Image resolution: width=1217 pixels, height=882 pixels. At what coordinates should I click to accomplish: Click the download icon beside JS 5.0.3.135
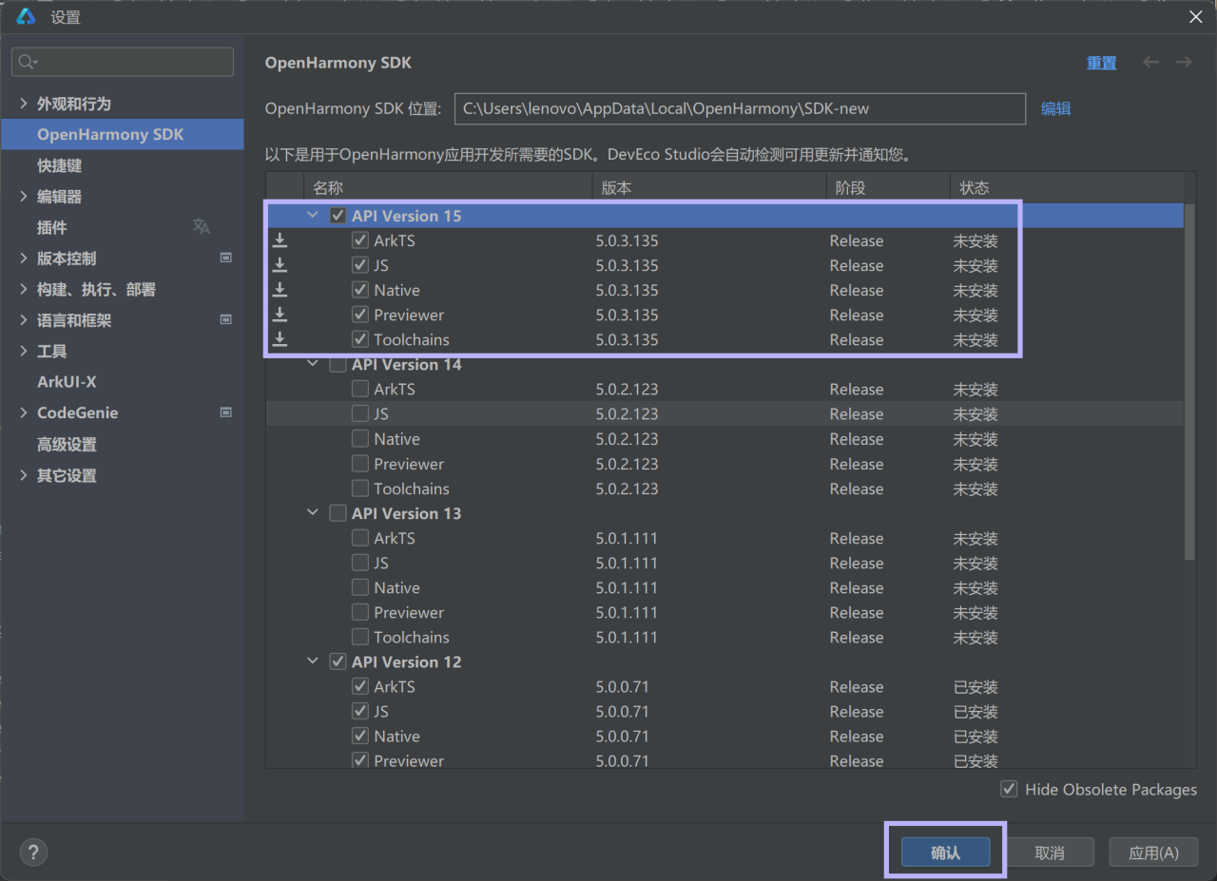(280, 265)
